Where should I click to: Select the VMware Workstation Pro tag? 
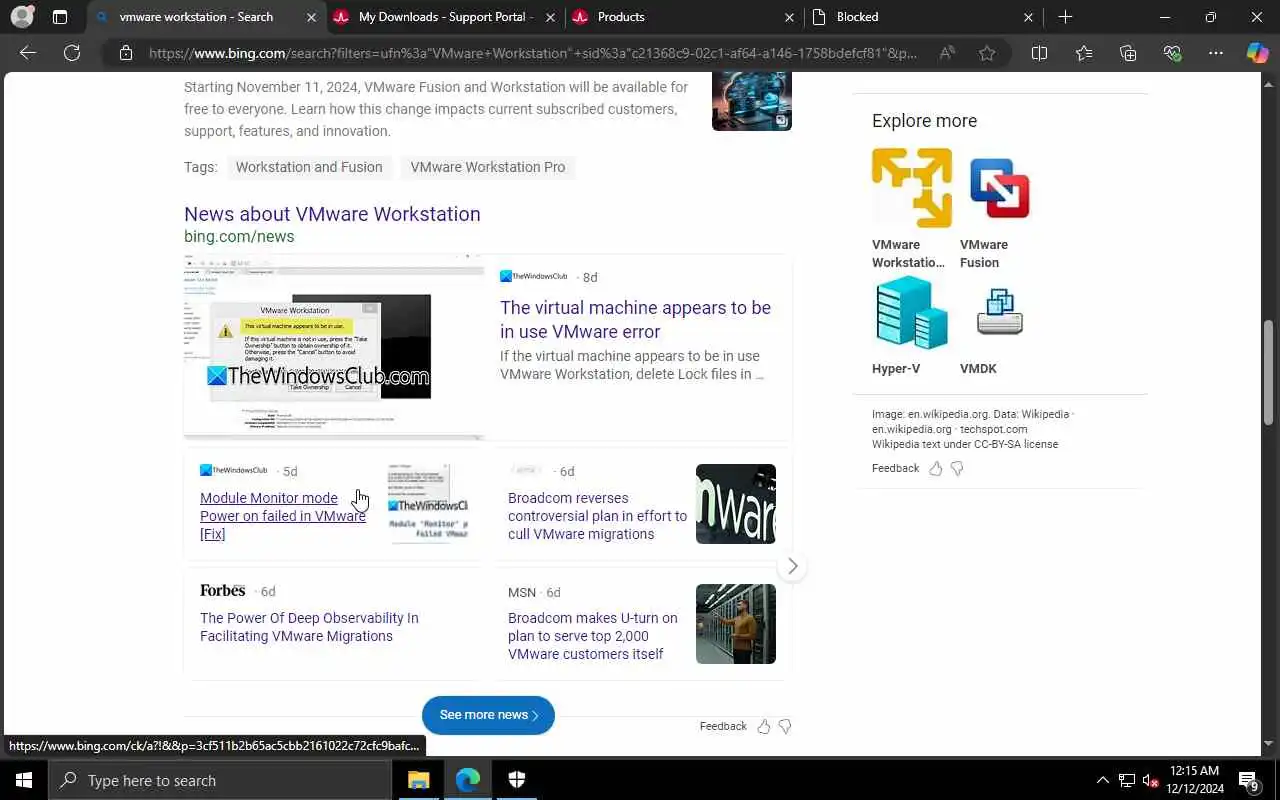tap(488, 167)
